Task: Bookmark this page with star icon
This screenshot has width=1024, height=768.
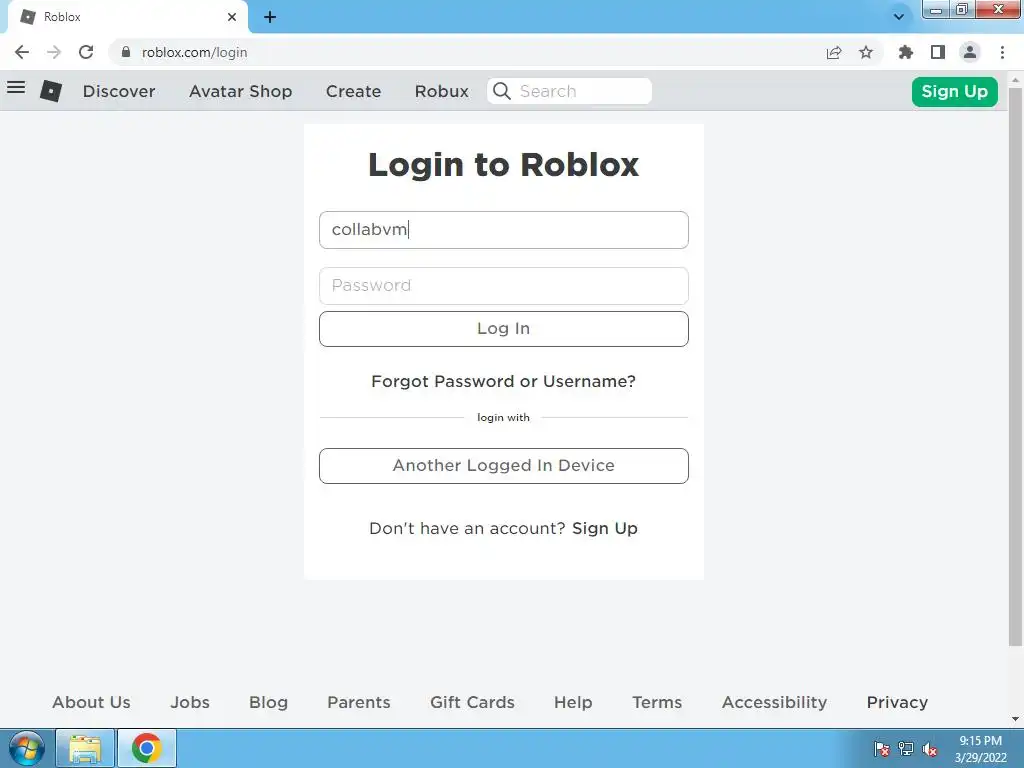Action: (866, 52)
